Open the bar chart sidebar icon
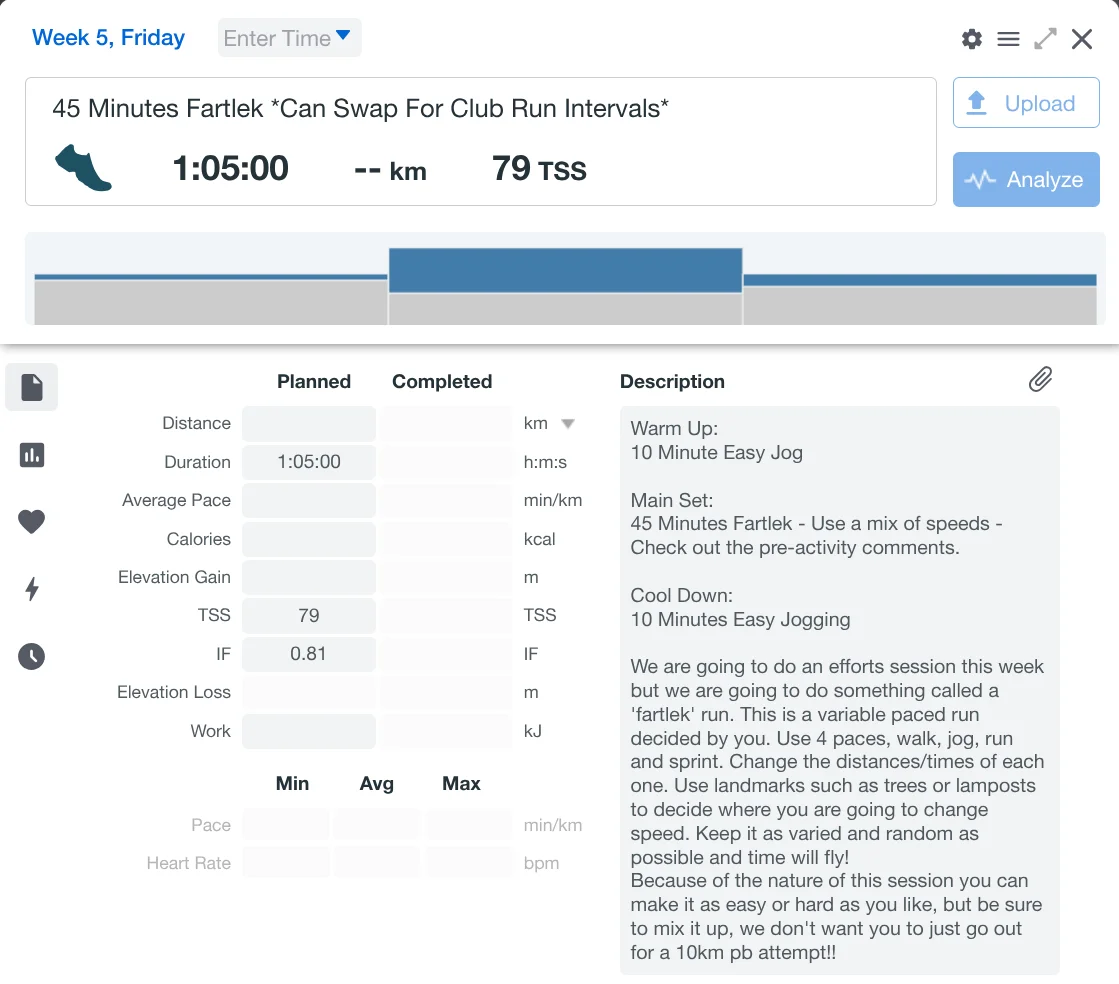Image resolution: width=1119 pixels, height=984 pixels. [32, 455]
